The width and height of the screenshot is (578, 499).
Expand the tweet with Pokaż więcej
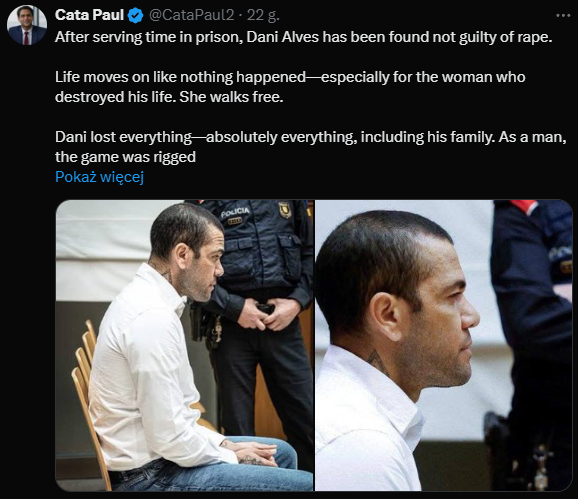click(x=99, y=177)
